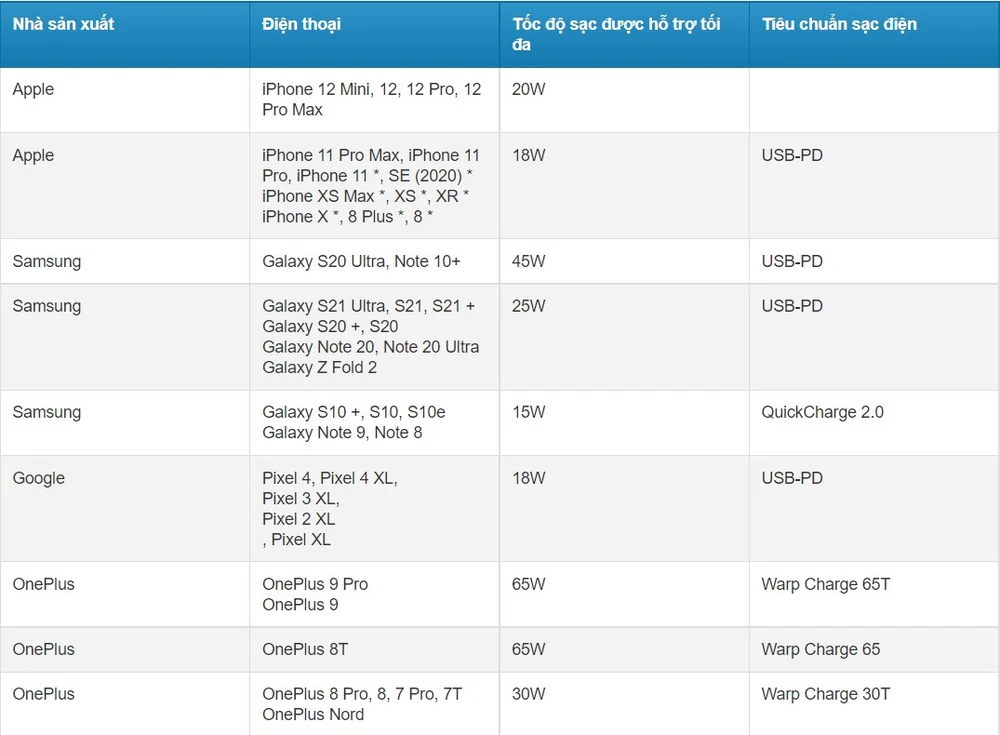Click the "Tiêu chuẩn sạc điện" column header
1000x735 pixels.
coord(839,24)
